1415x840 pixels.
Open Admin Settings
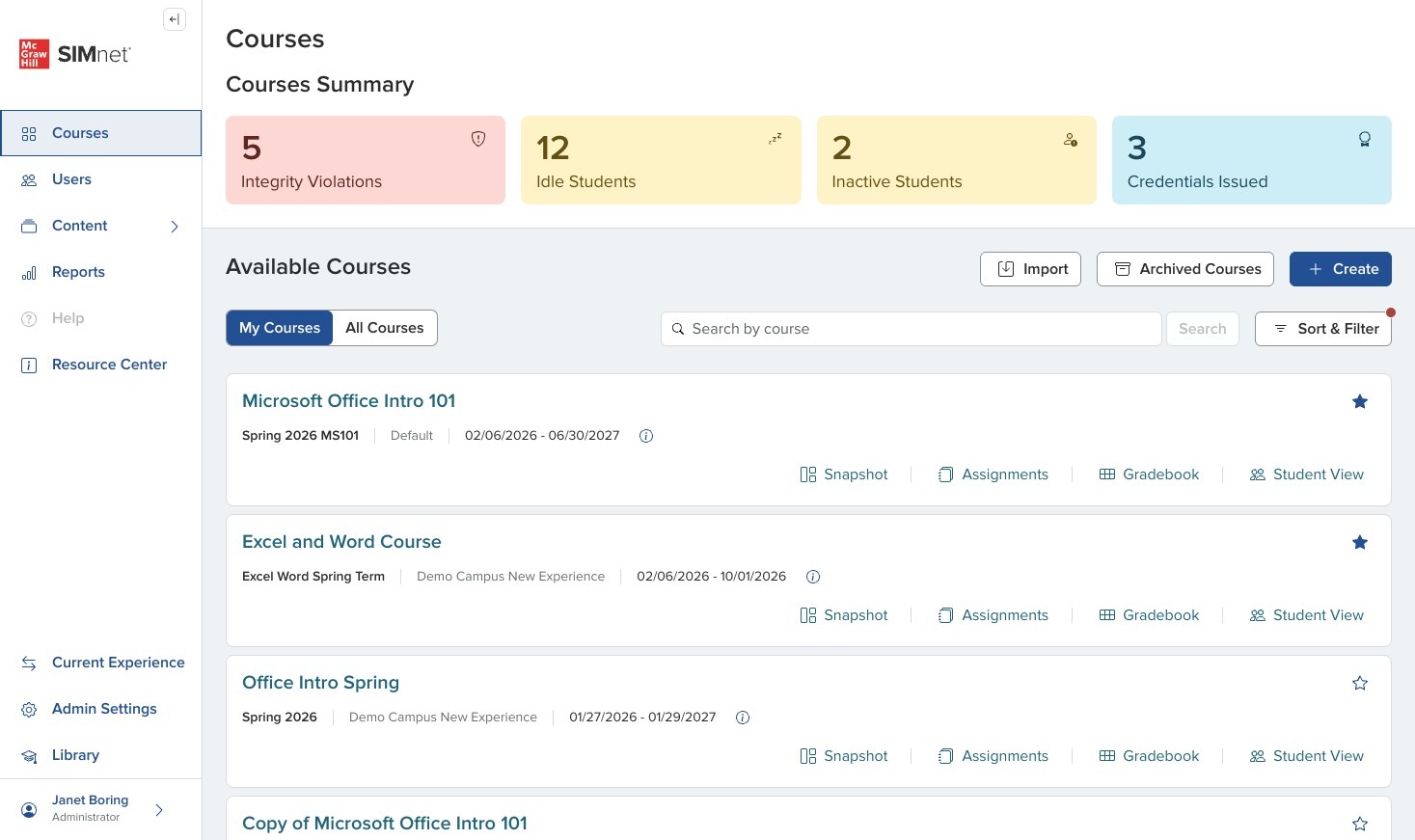100,709
